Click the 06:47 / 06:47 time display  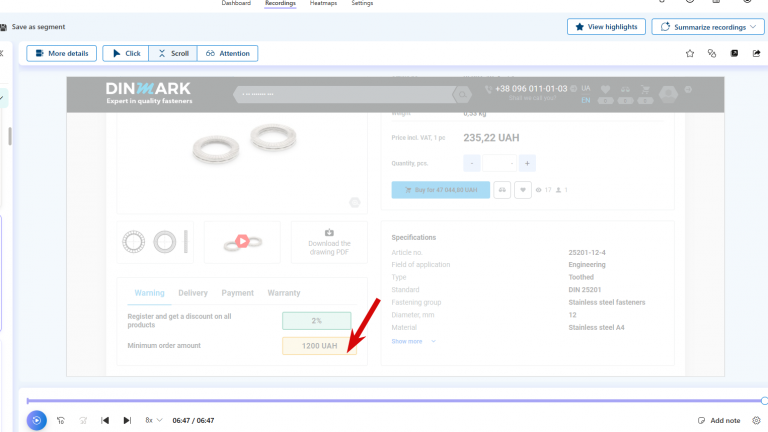coord(193,420)
